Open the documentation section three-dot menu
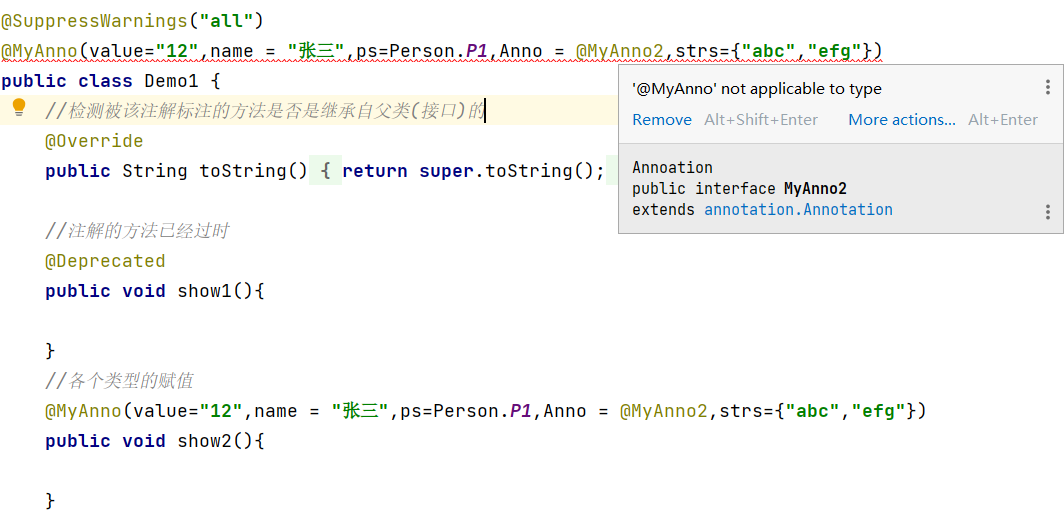This screenshot has width=1064, height=513. click(1048, 212)
